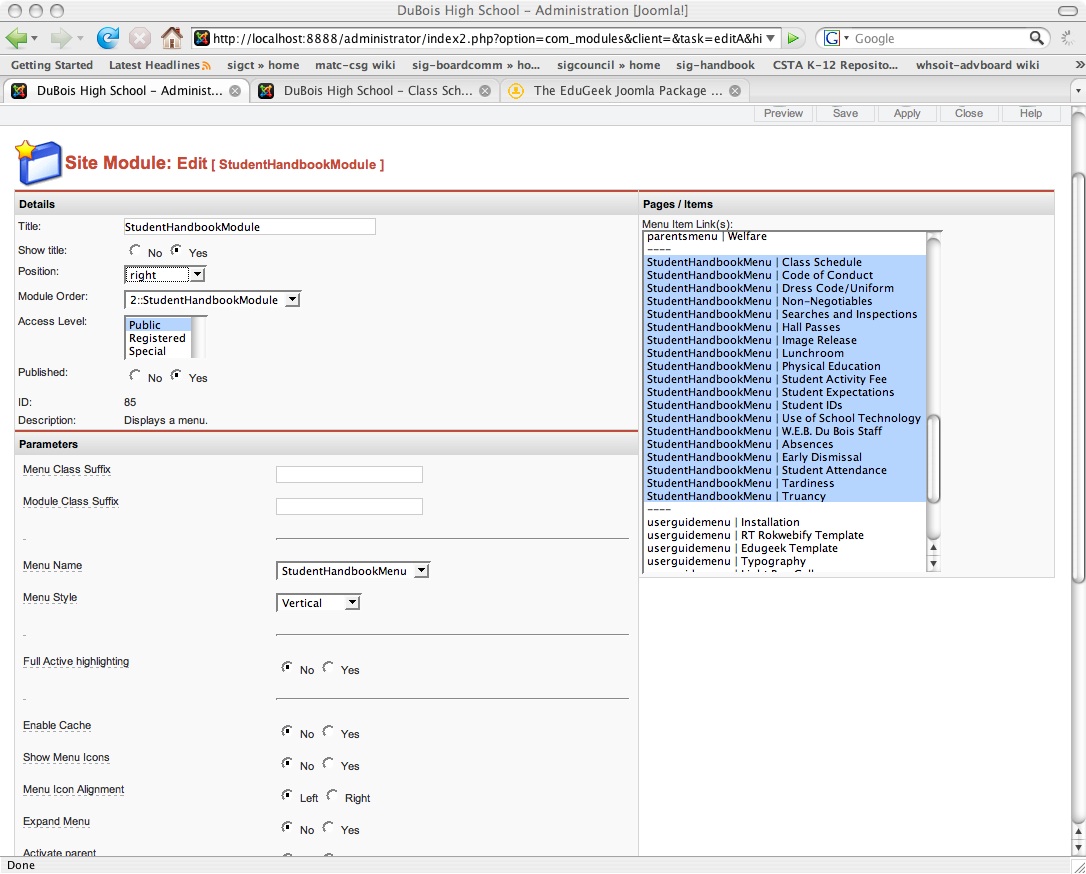Set Full Active highlighting to Yes

coord(328,667)
